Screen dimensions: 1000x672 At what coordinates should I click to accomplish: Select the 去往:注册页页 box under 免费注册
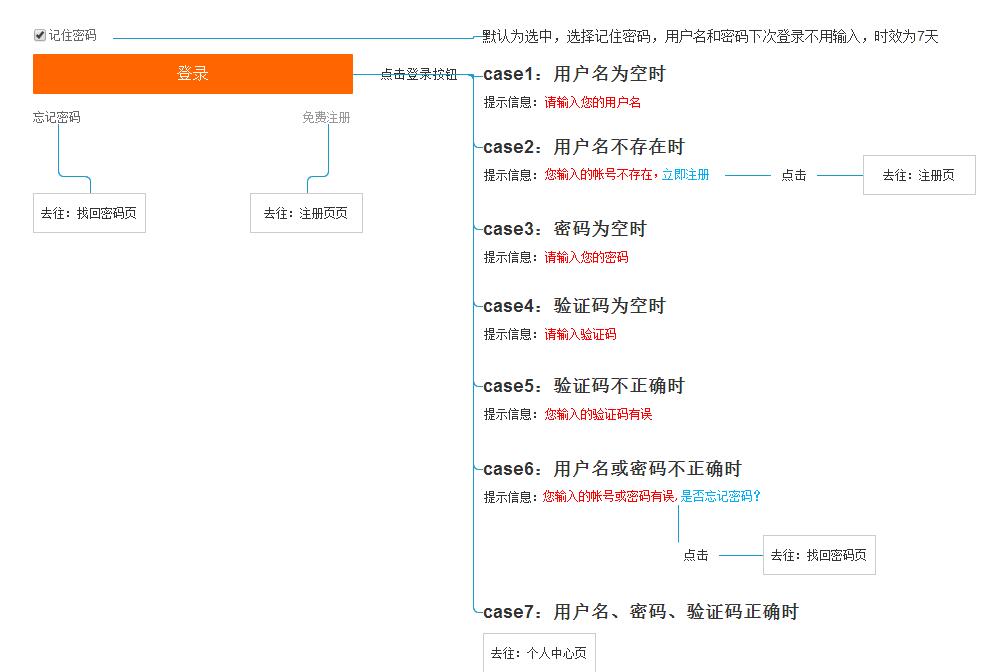click(306, 213)
